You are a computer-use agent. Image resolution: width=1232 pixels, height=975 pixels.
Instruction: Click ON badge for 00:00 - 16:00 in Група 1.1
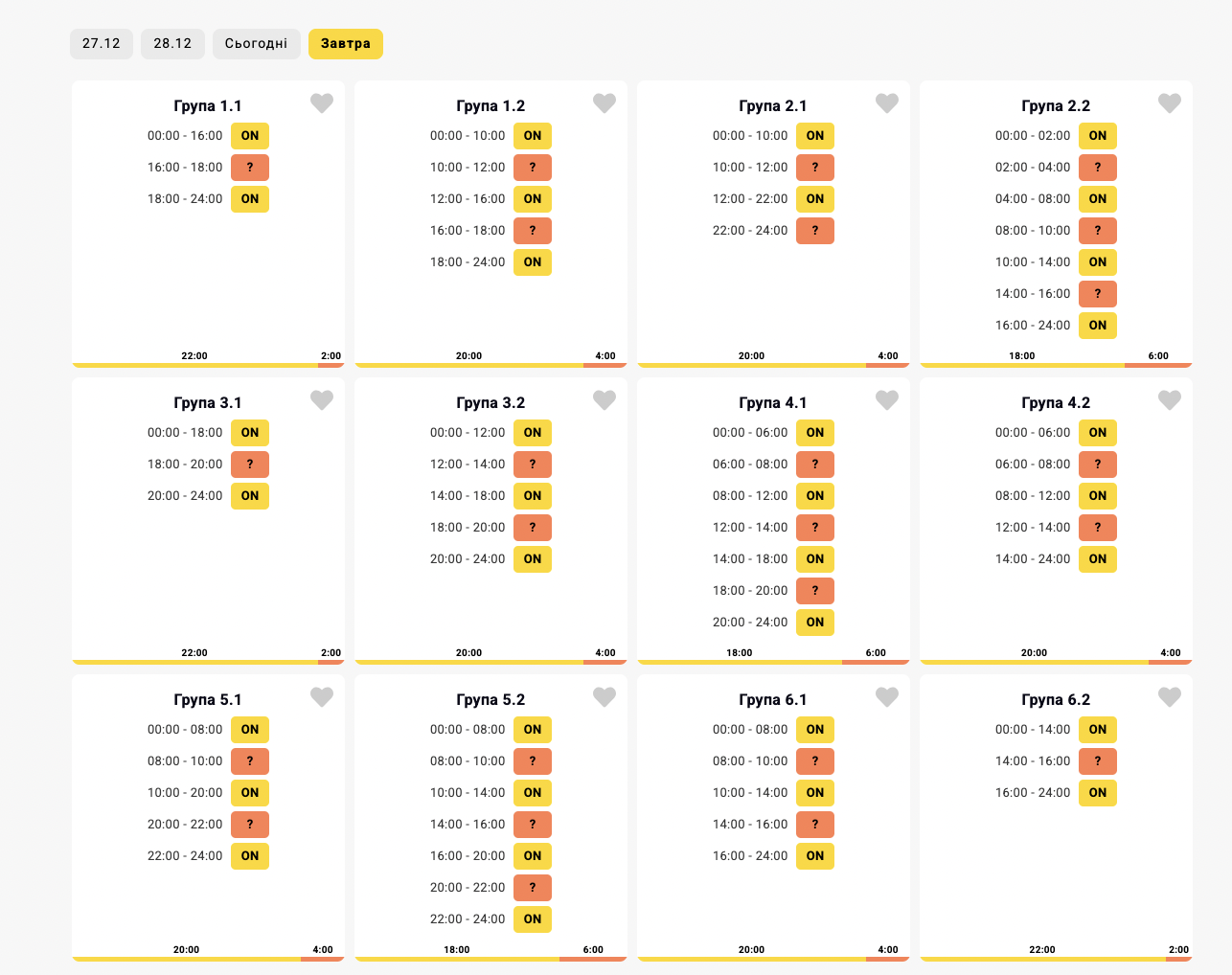coord(250,136)
